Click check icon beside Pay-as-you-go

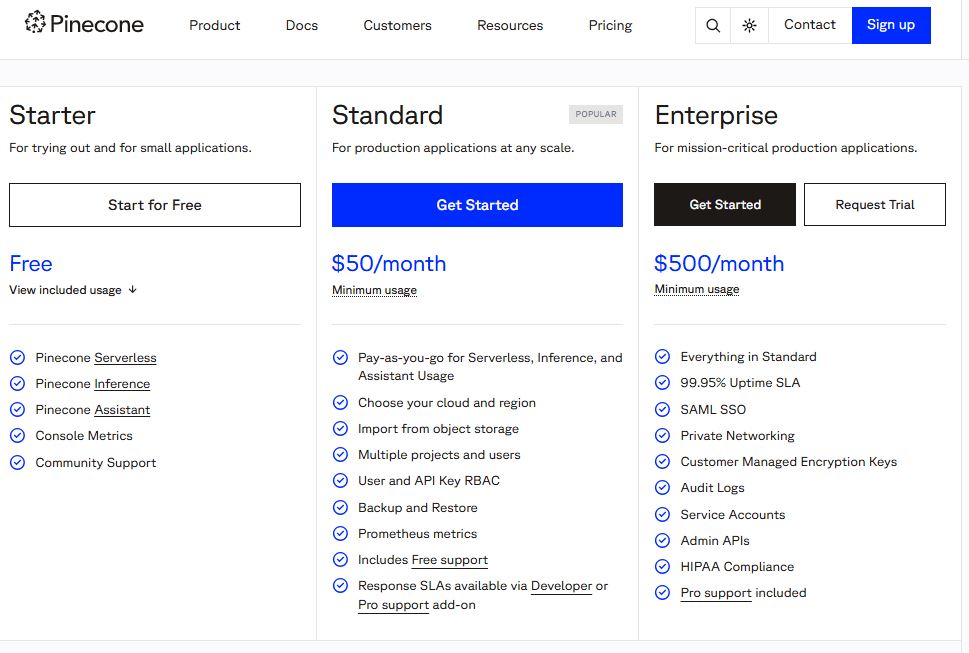click(340, 358)
